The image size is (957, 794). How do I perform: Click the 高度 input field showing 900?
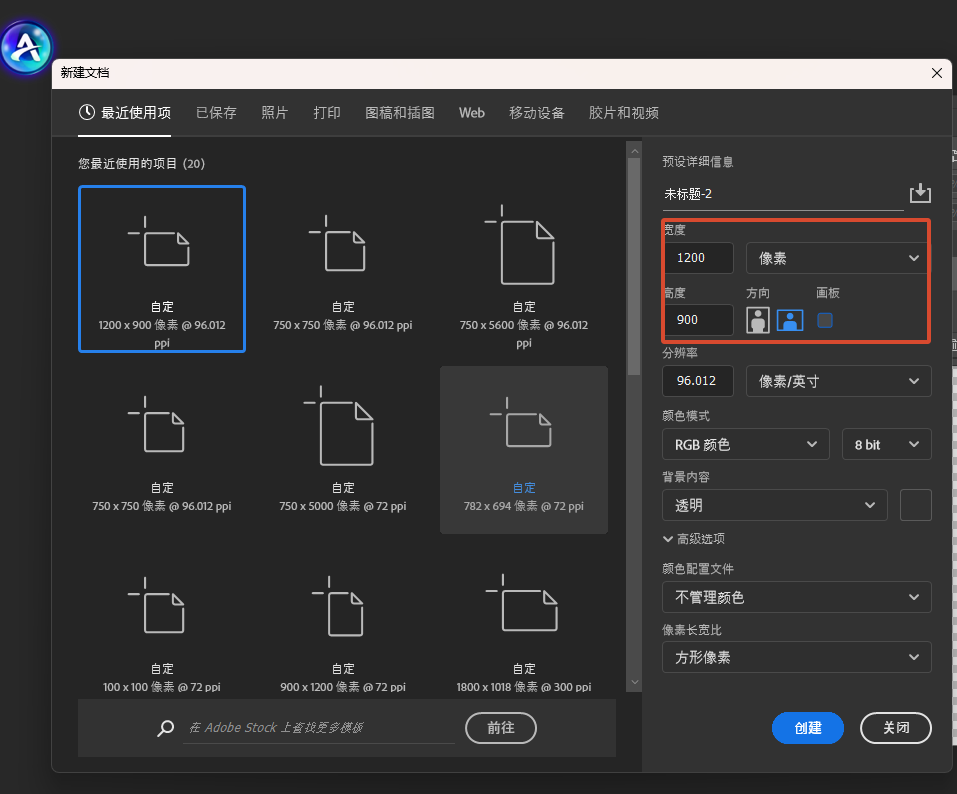click(x=699, y=320)
